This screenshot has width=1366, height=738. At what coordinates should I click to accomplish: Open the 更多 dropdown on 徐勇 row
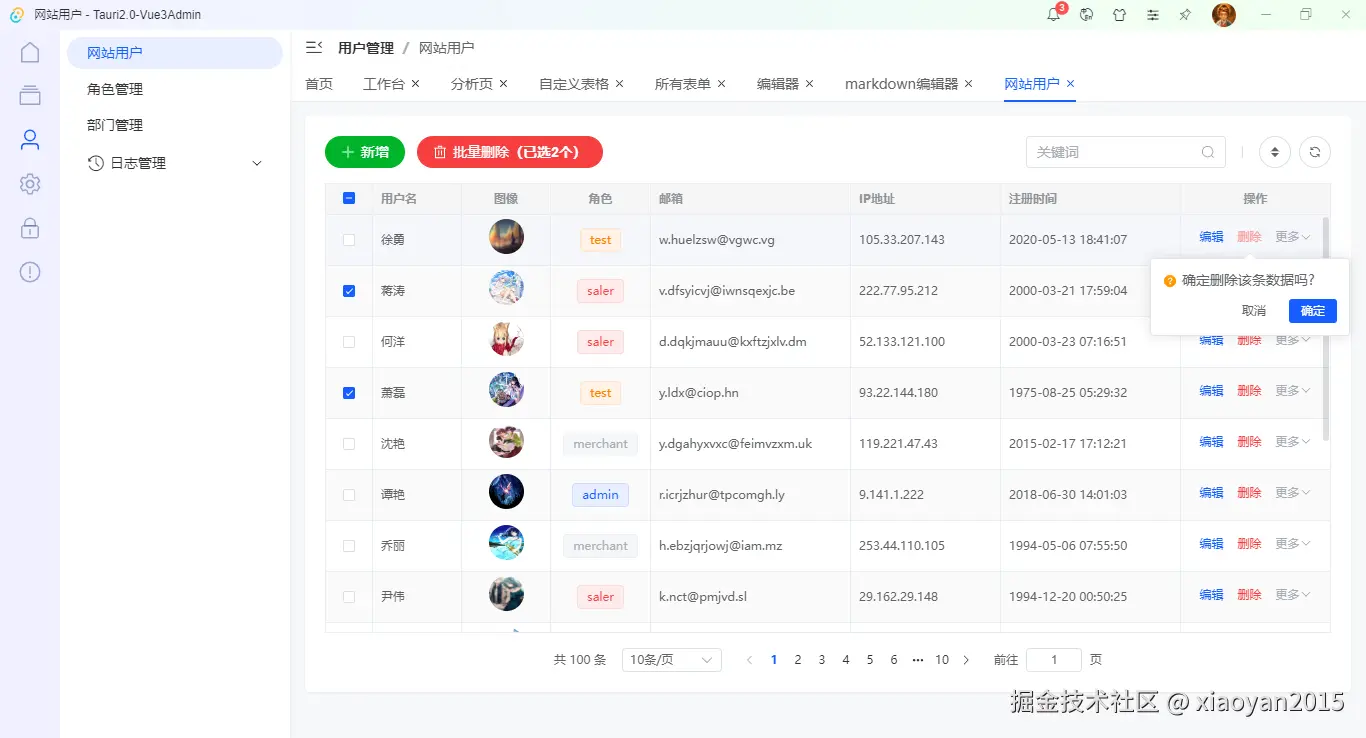pos(1292,236)
